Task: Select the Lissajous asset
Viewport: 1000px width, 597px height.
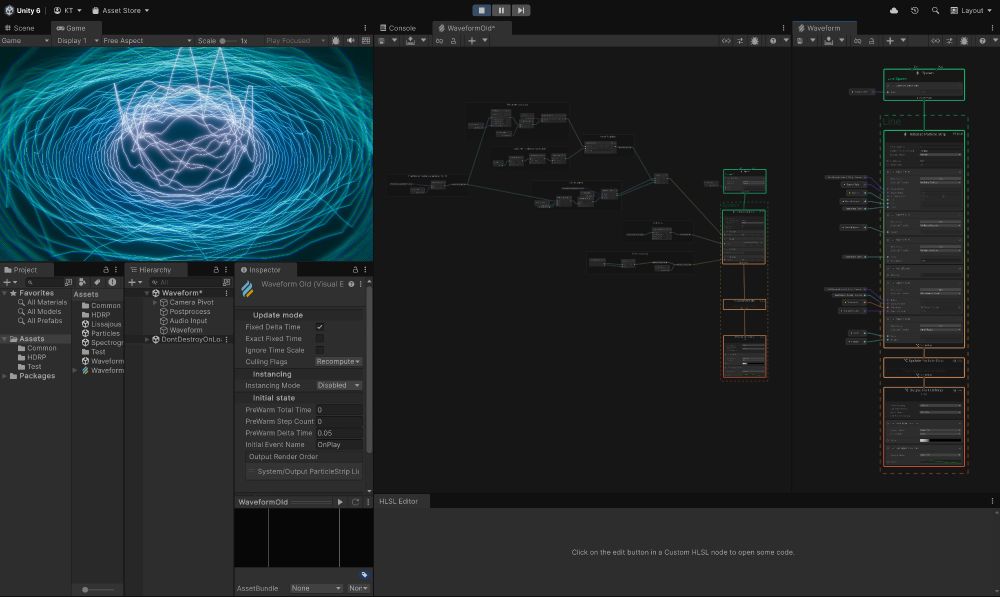Action: pos(101,324)
